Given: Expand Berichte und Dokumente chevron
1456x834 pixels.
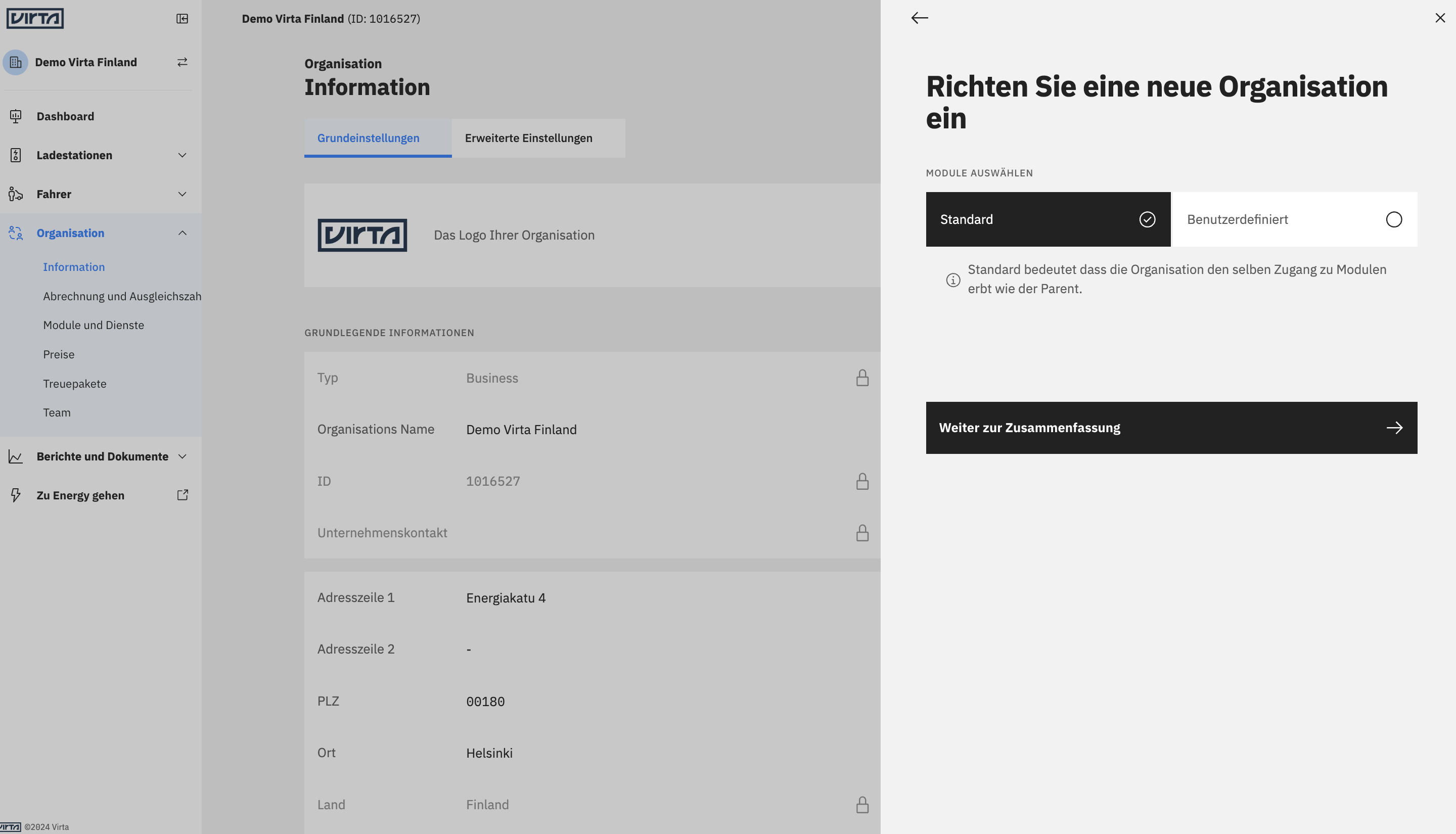Looking at the screenshot, I should tap(182, 456).
